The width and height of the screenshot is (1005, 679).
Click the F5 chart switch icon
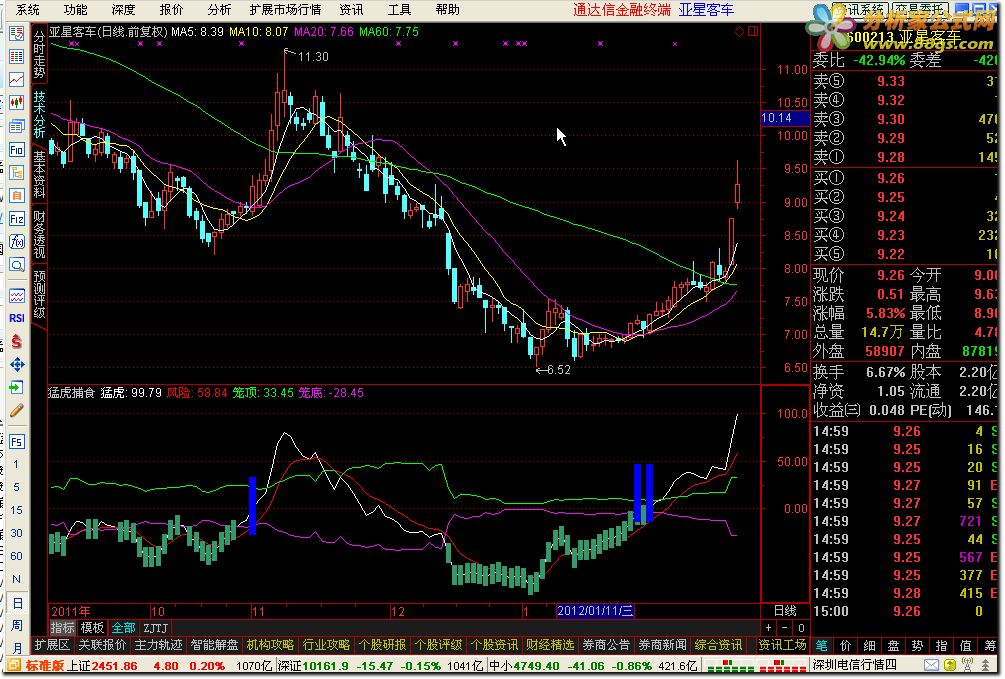17,441
